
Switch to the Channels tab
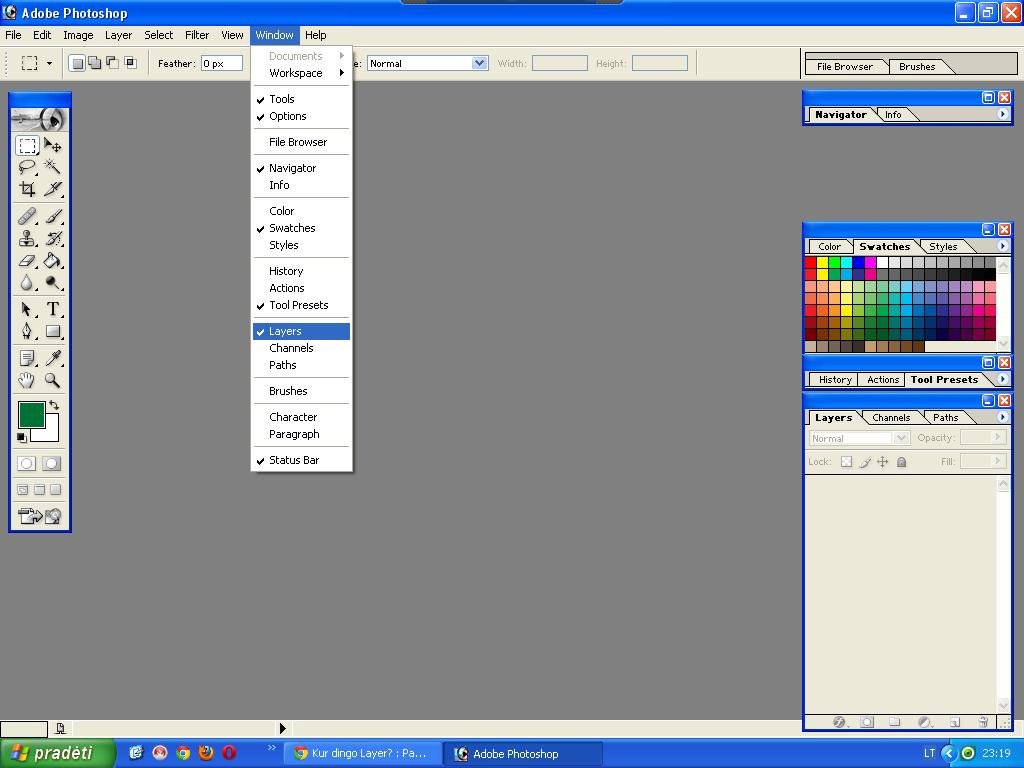pos(890,418)
